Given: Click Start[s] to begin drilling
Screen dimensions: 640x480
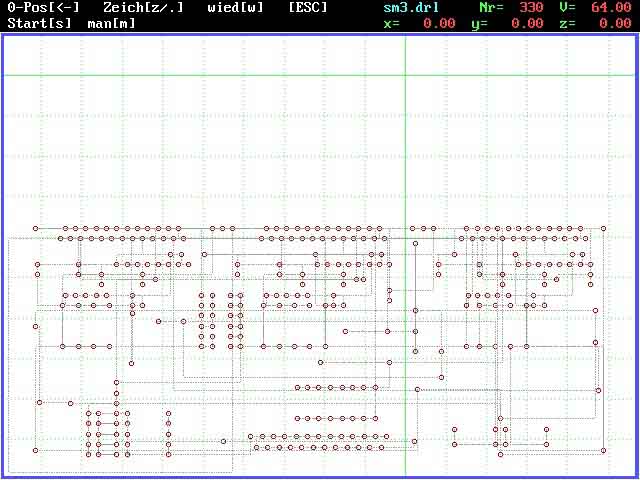Looking at the screenshot, I should pyautogui.click(x=40, y=22).
